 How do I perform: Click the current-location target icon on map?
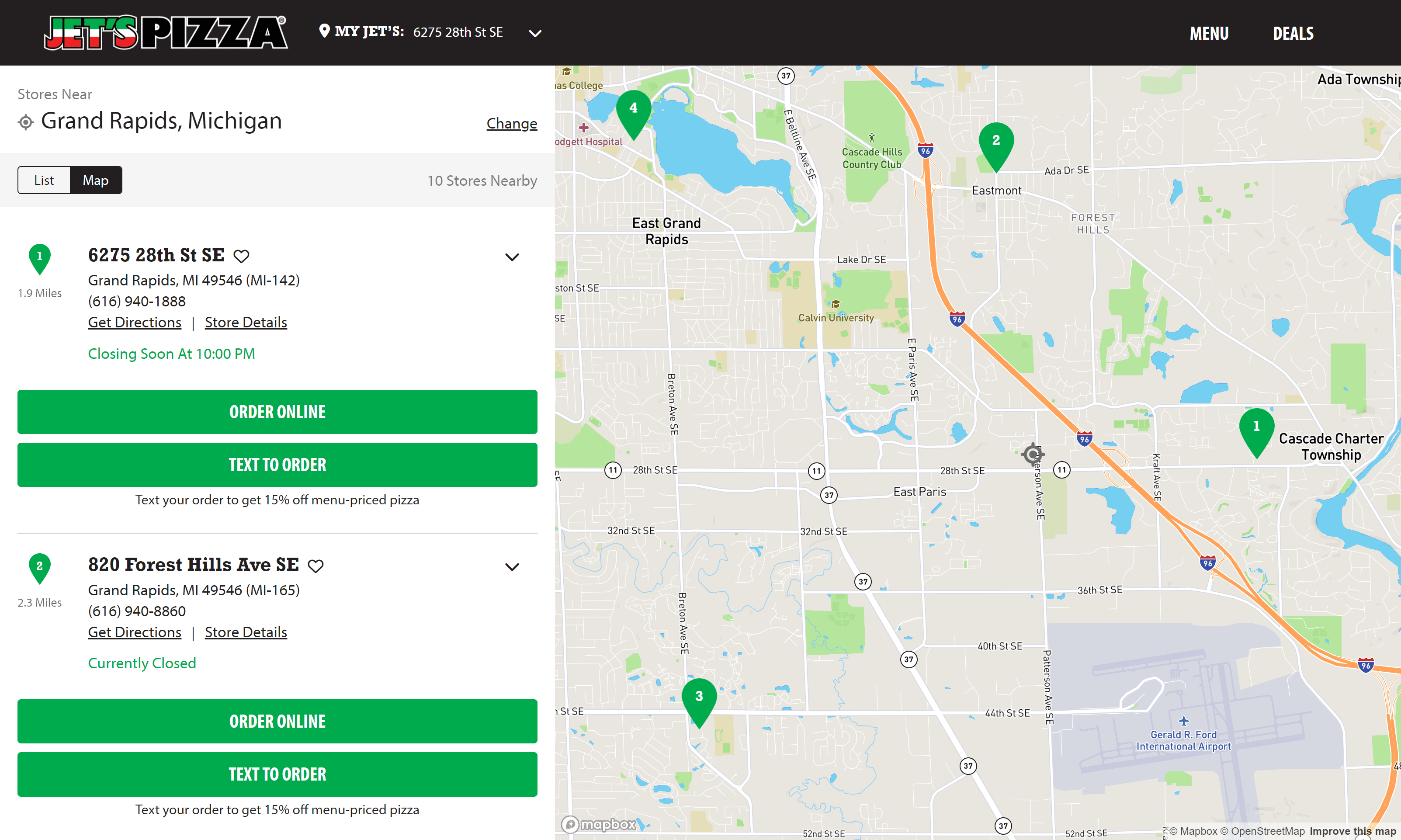click(1033, 454)
